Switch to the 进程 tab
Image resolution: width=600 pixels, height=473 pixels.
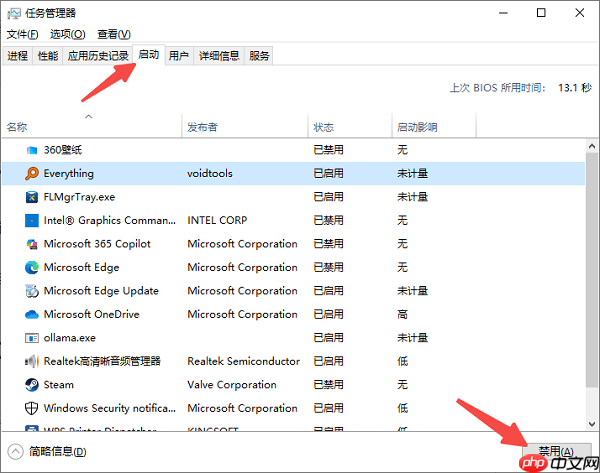18,56
